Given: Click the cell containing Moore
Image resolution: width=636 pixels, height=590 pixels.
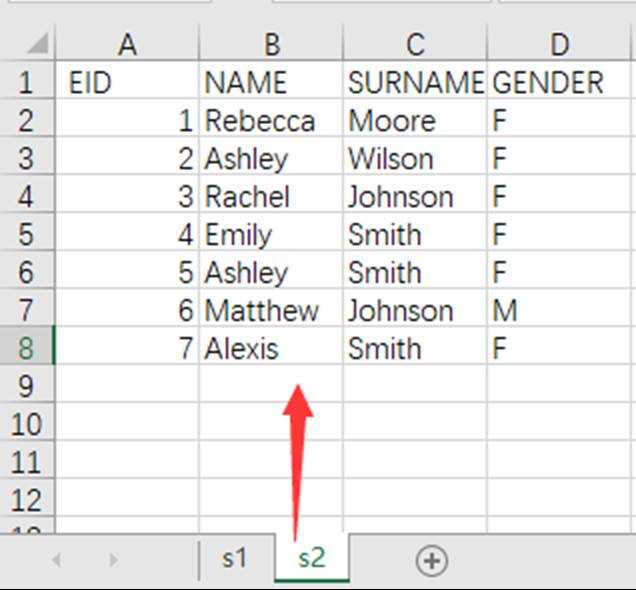Looking at the screenshot, I should (415, 119).
